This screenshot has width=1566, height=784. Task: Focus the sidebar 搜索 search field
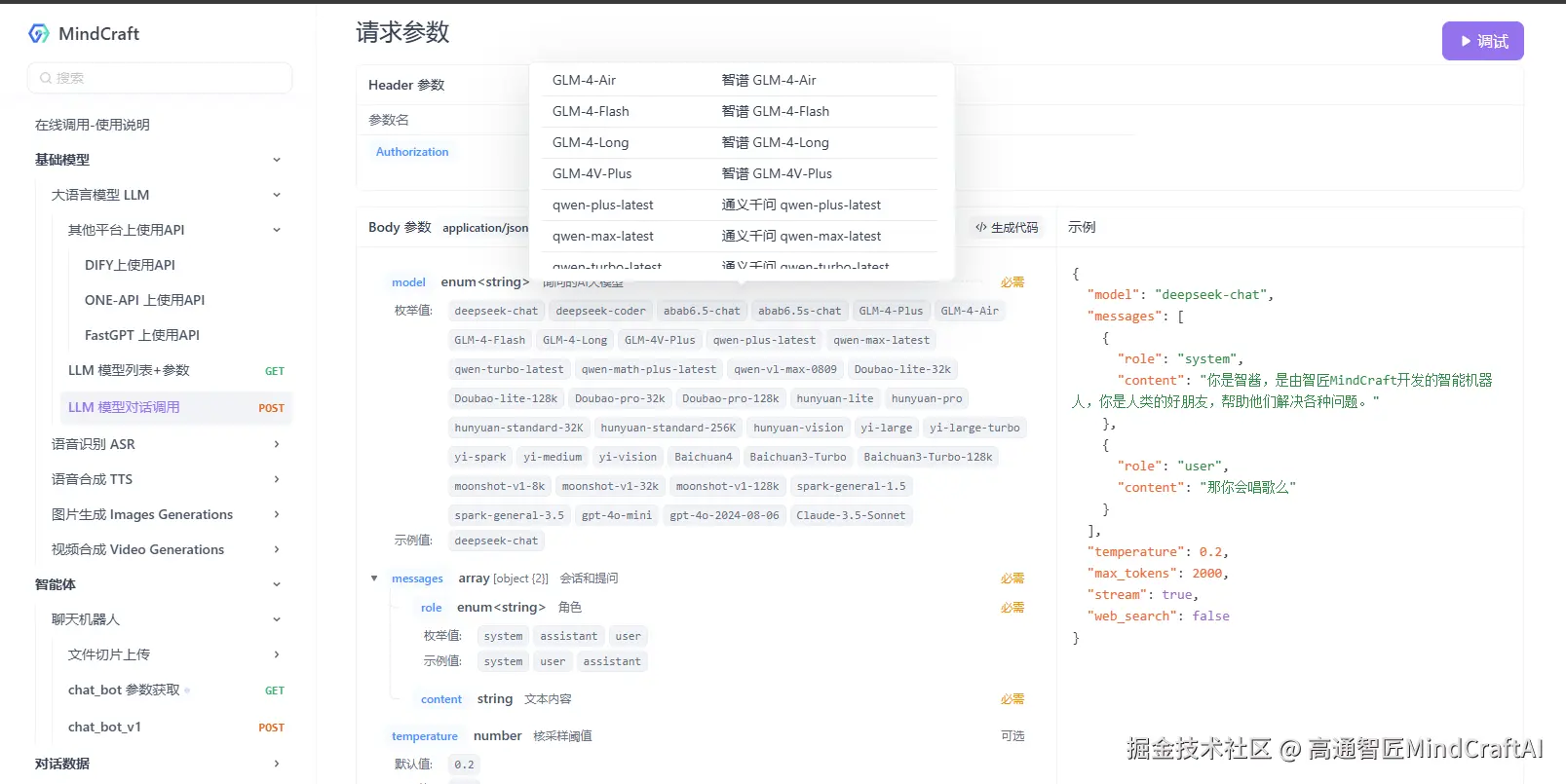click(160, 78)
